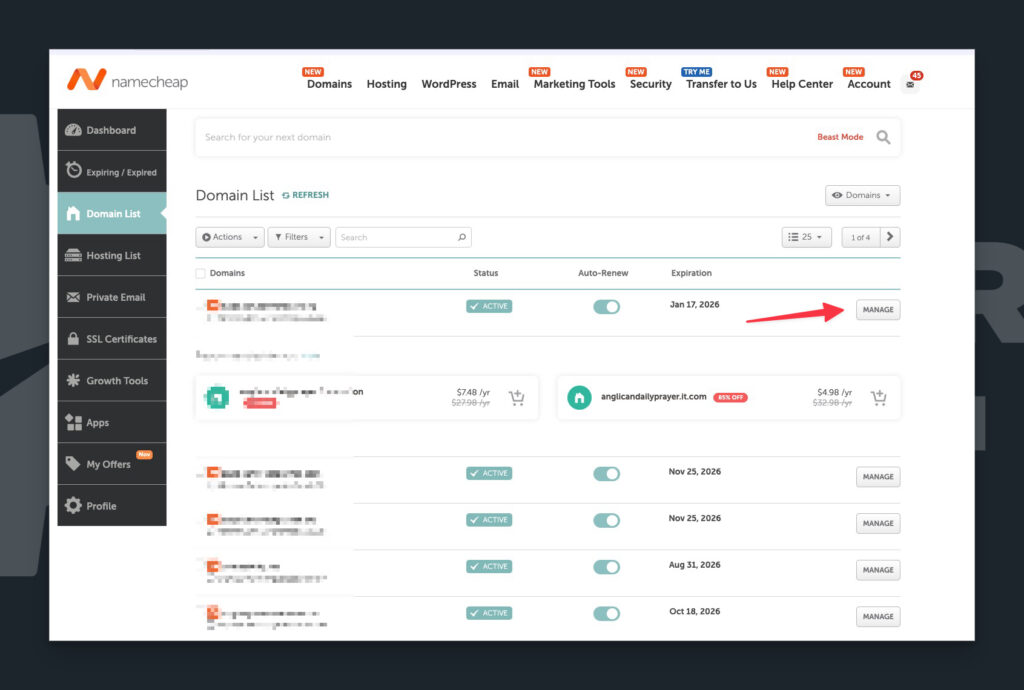Image resolution: width=1024 pixels, height=690 pixels.
Task: Click the search magnifier icon
Action: (x=883, y=137)
